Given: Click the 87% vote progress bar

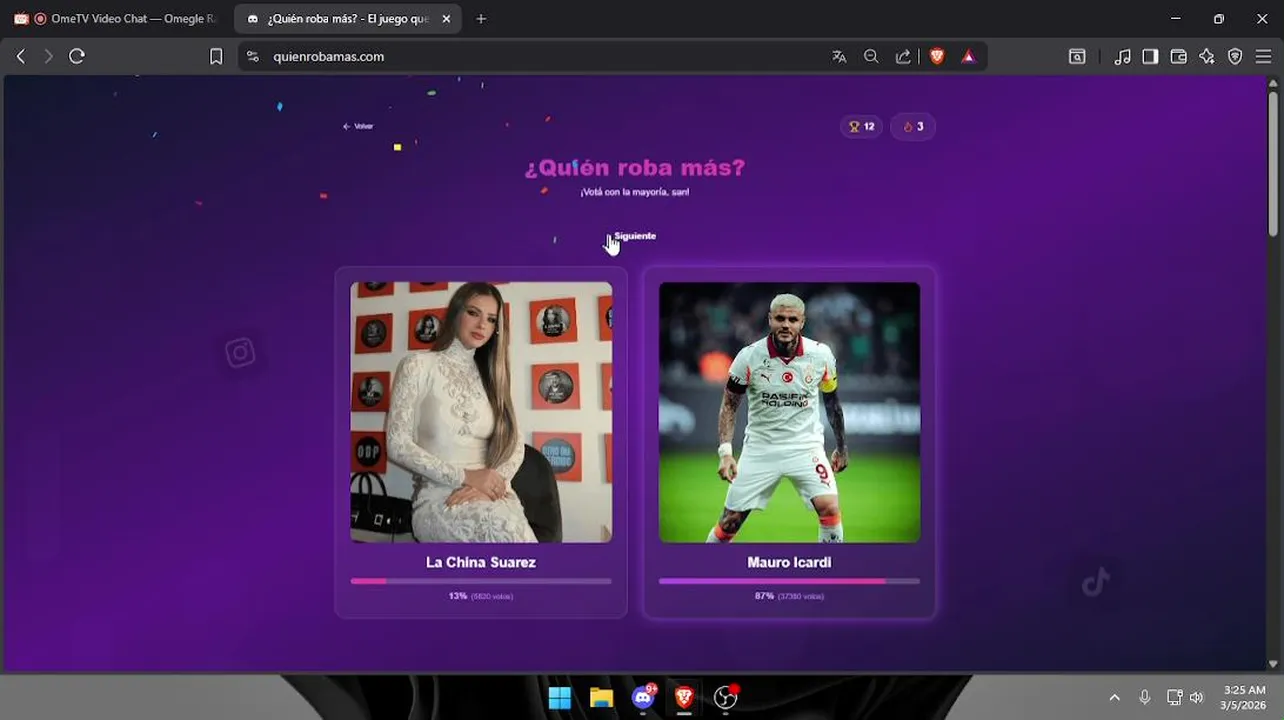Looking at the screenshot, I should [789, 581].
